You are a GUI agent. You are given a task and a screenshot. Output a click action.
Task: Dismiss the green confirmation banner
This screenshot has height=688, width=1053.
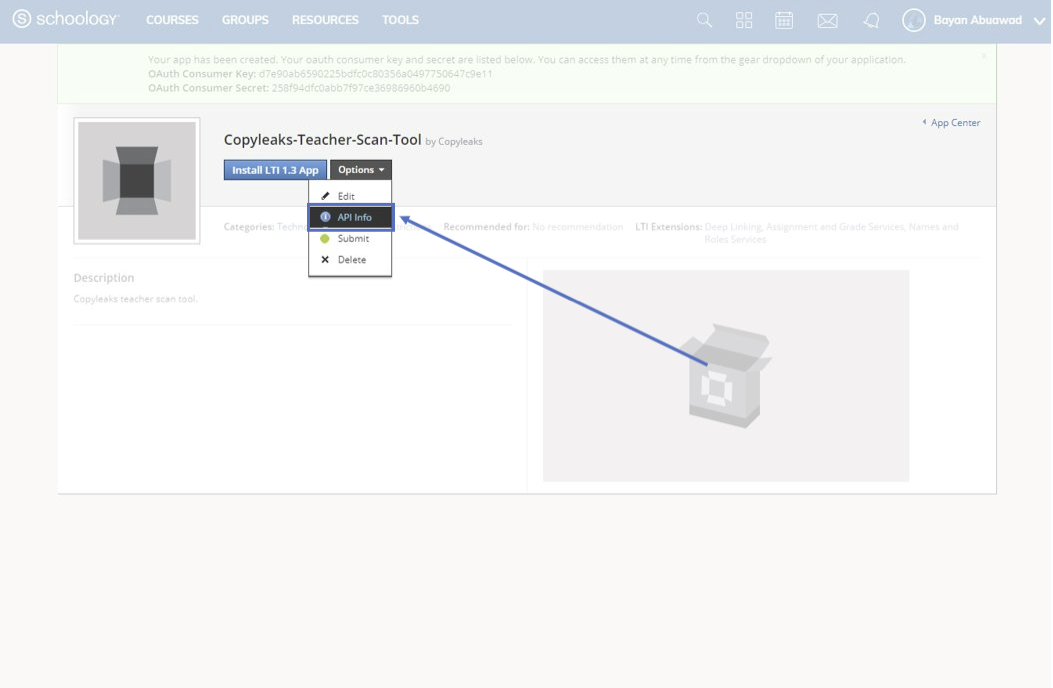click(984, 56)
